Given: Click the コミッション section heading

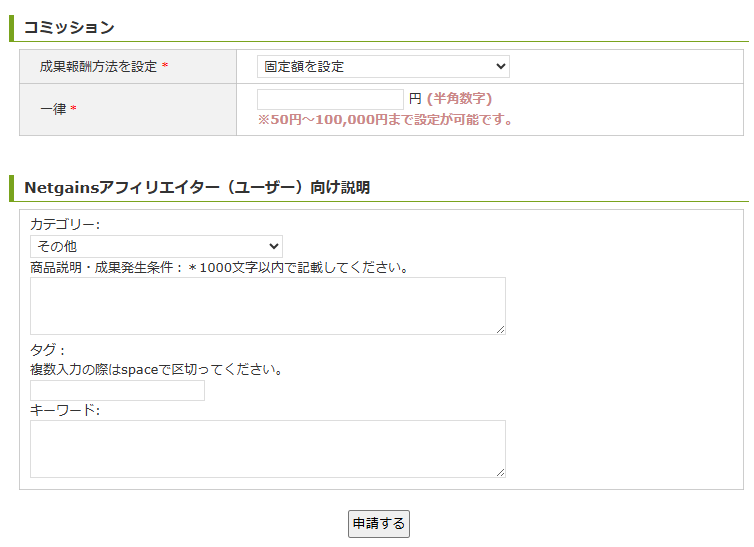Looking at the screenshot, I should tap(69, 27).
